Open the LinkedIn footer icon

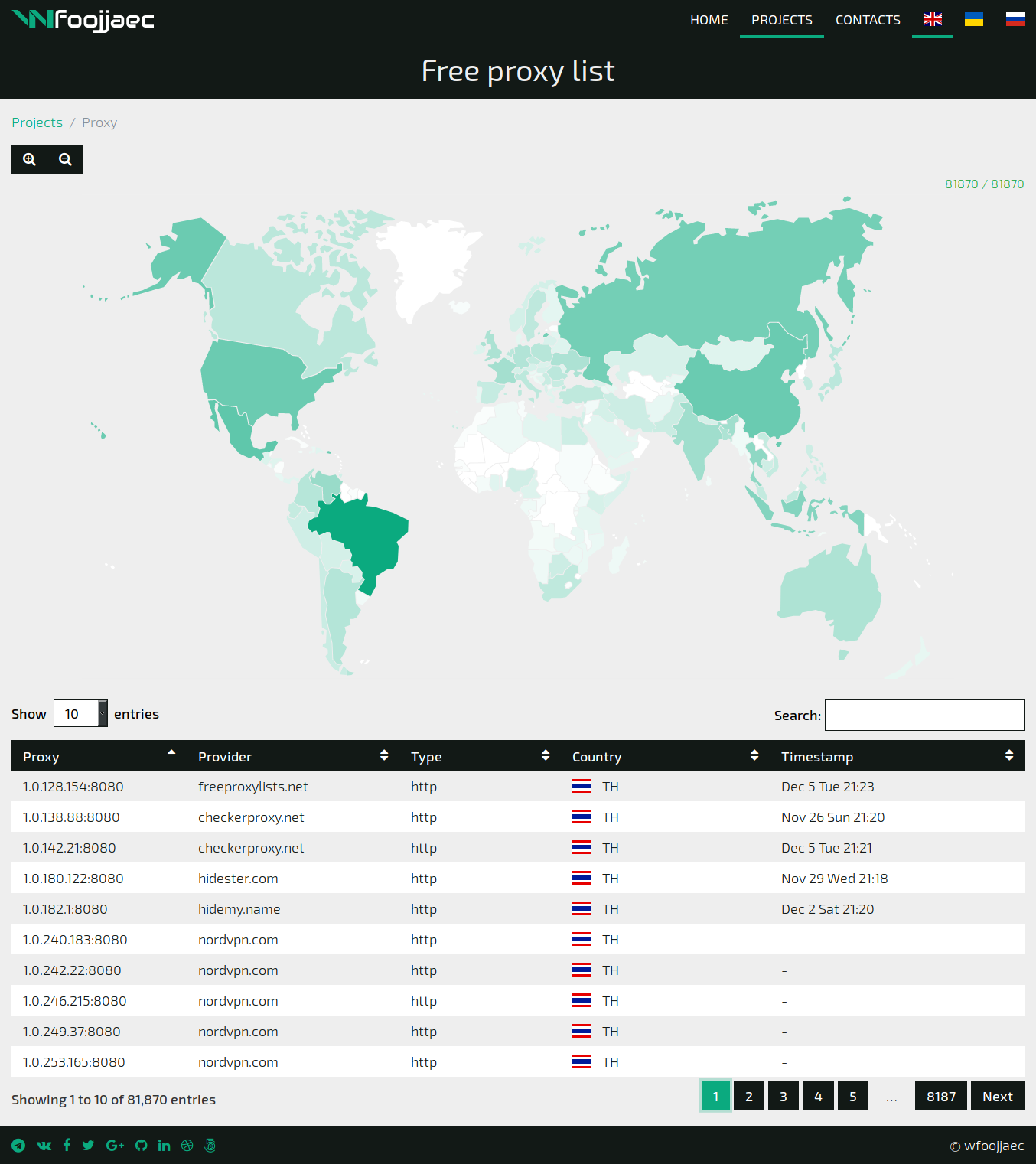pos(164,1145)
